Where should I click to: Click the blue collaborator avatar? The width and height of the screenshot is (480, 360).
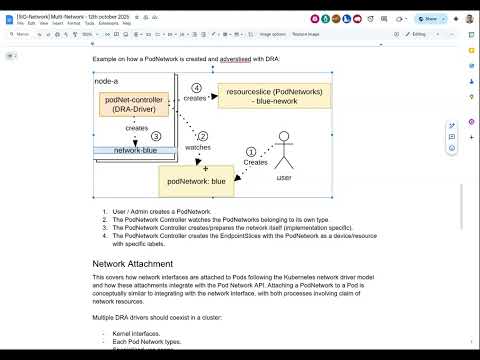tap(347, 19)
